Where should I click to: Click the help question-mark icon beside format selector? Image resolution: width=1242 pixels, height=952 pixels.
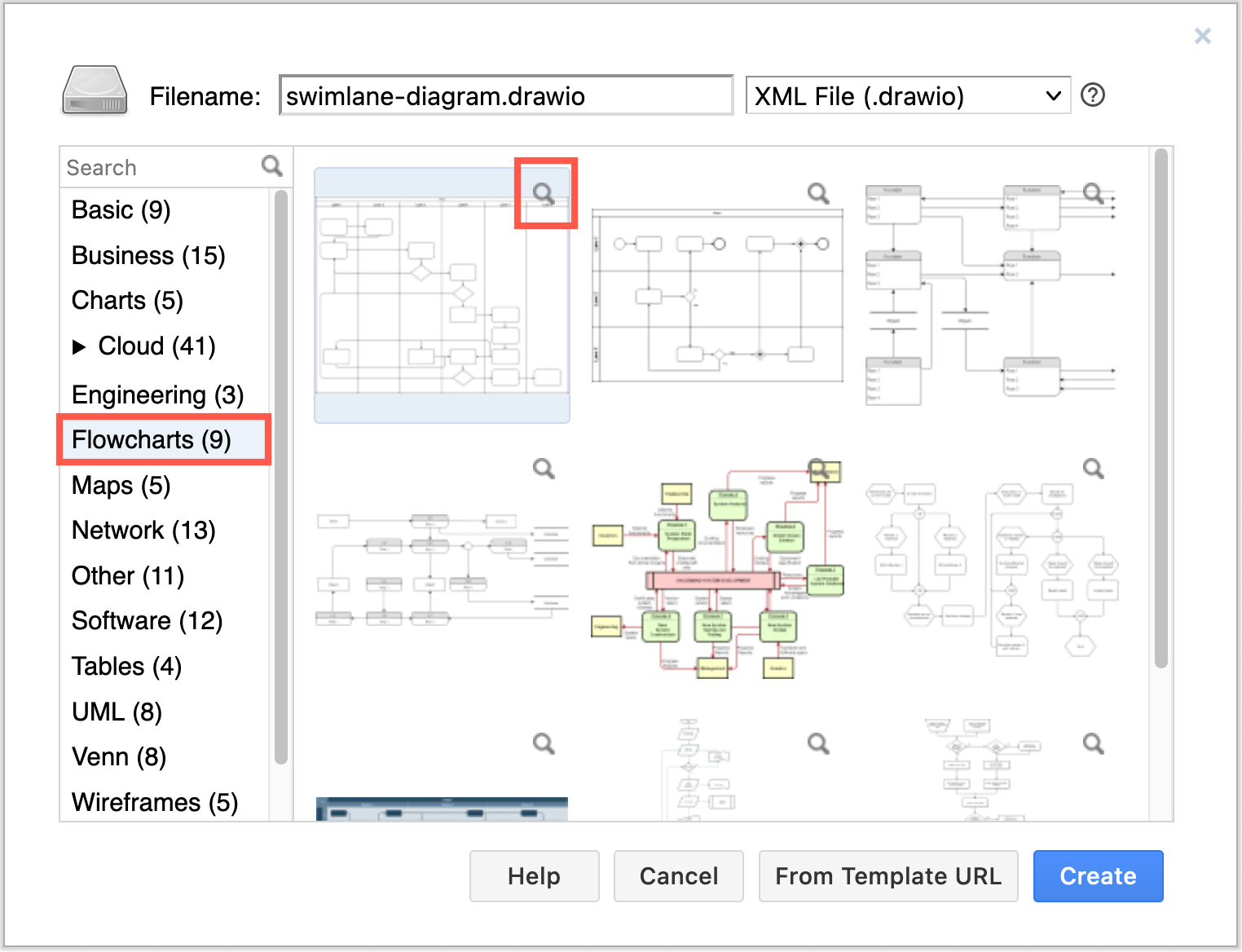[1092, 95]
